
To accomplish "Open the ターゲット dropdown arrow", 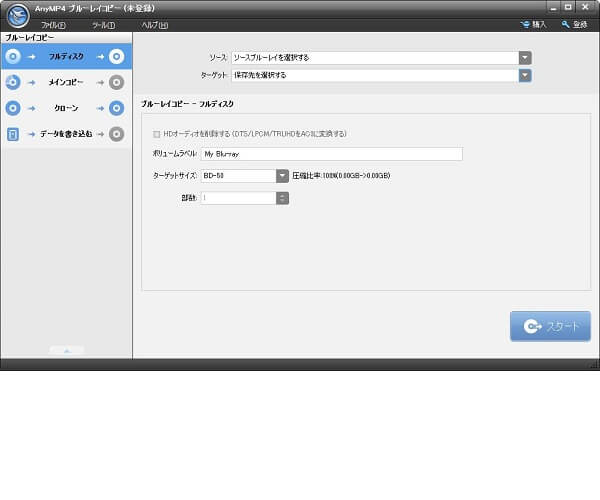I will [x=525, y=75].
